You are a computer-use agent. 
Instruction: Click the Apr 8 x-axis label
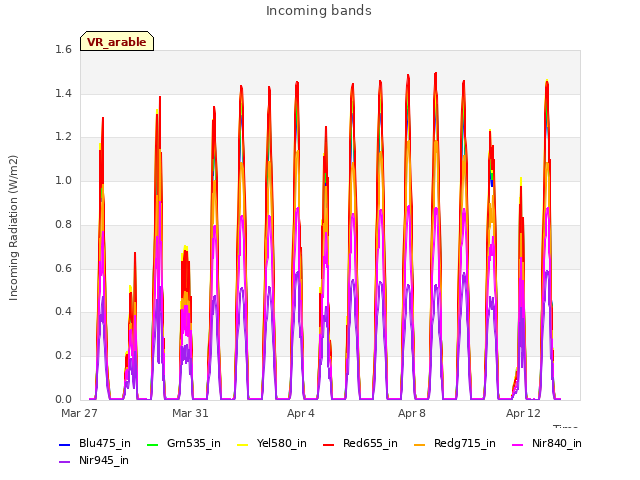[412, 413]
